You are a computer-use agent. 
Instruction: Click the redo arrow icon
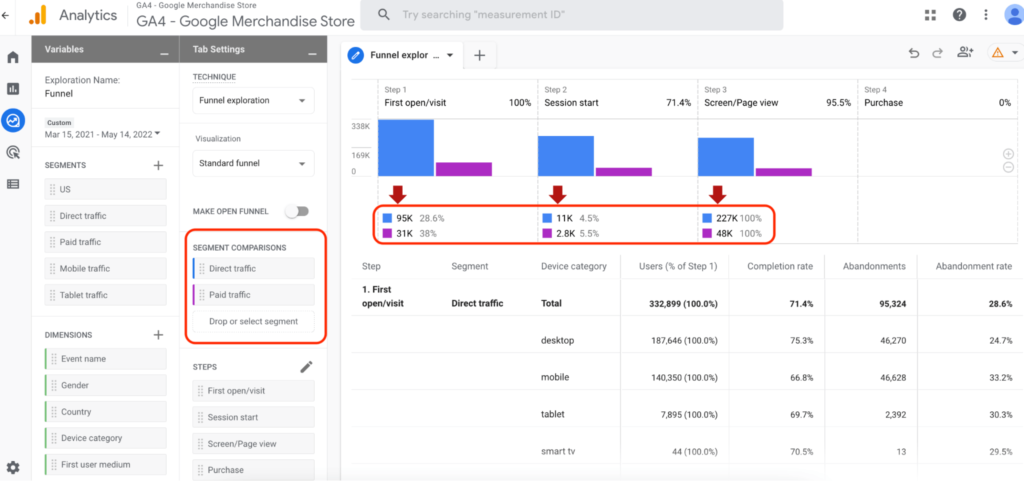pos(938,54)
